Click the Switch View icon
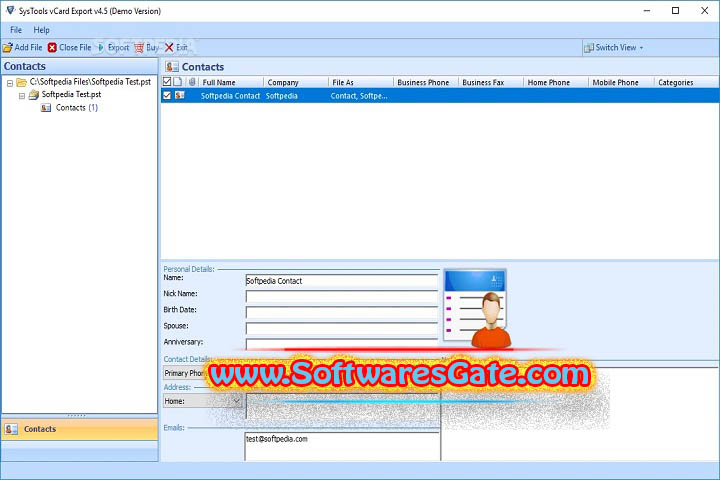The height and width of the screenshot is (480, 720). (x=589, y=47)
